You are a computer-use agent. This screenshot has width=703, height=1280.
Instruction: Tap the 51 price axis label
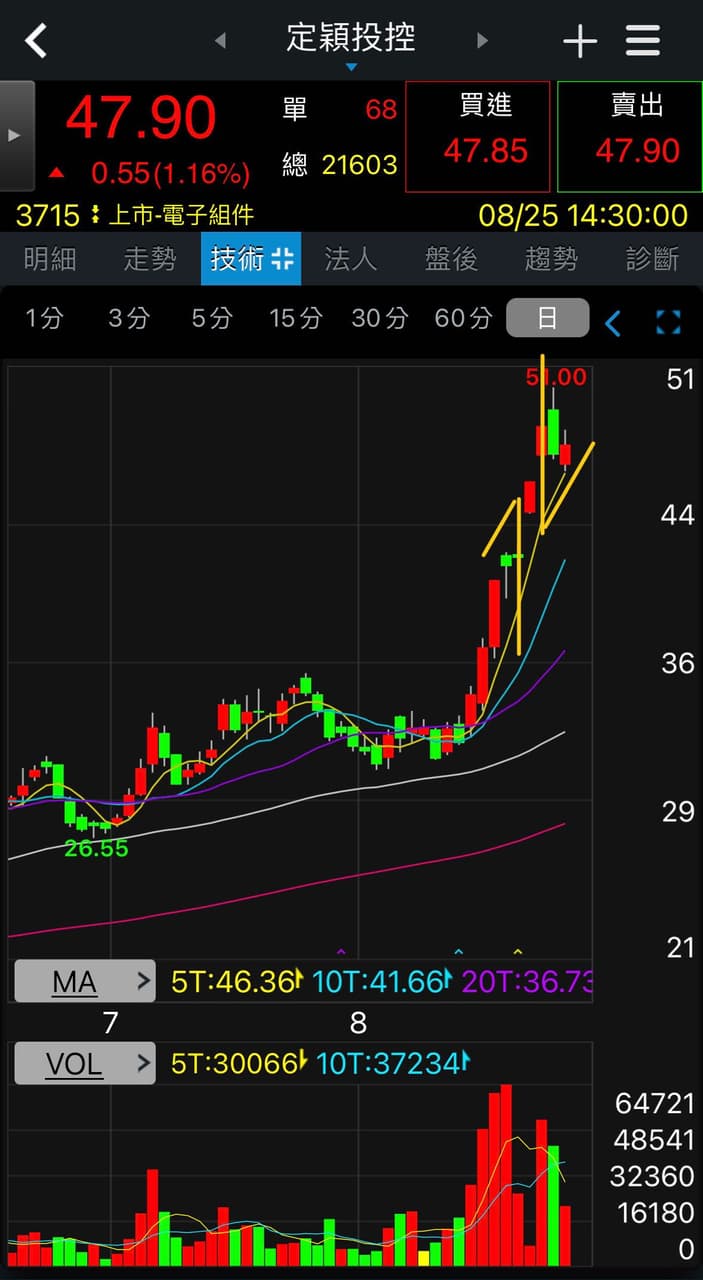tap(679, 379)
